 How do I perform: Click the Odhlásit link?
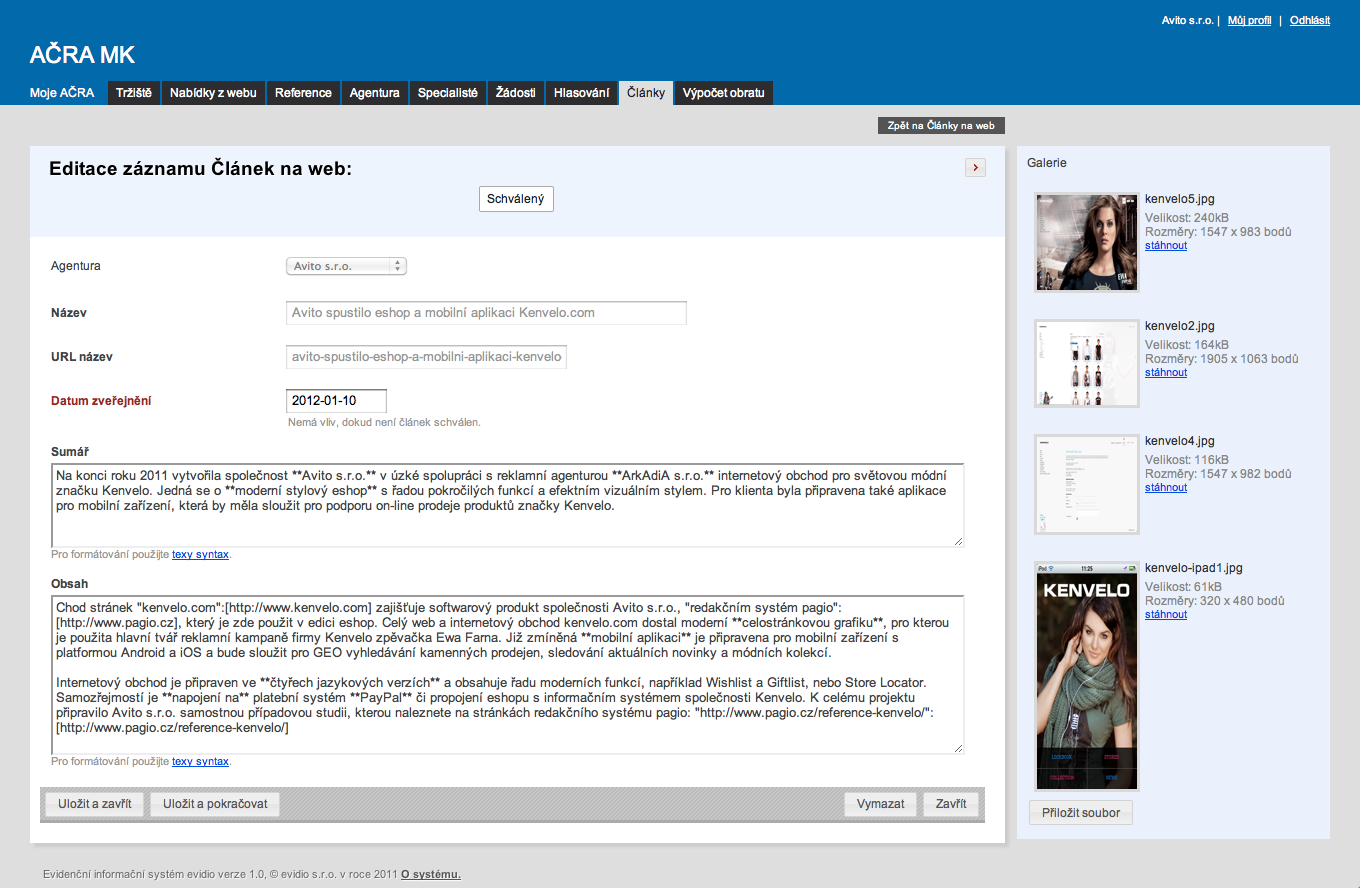click(1309, 20)
